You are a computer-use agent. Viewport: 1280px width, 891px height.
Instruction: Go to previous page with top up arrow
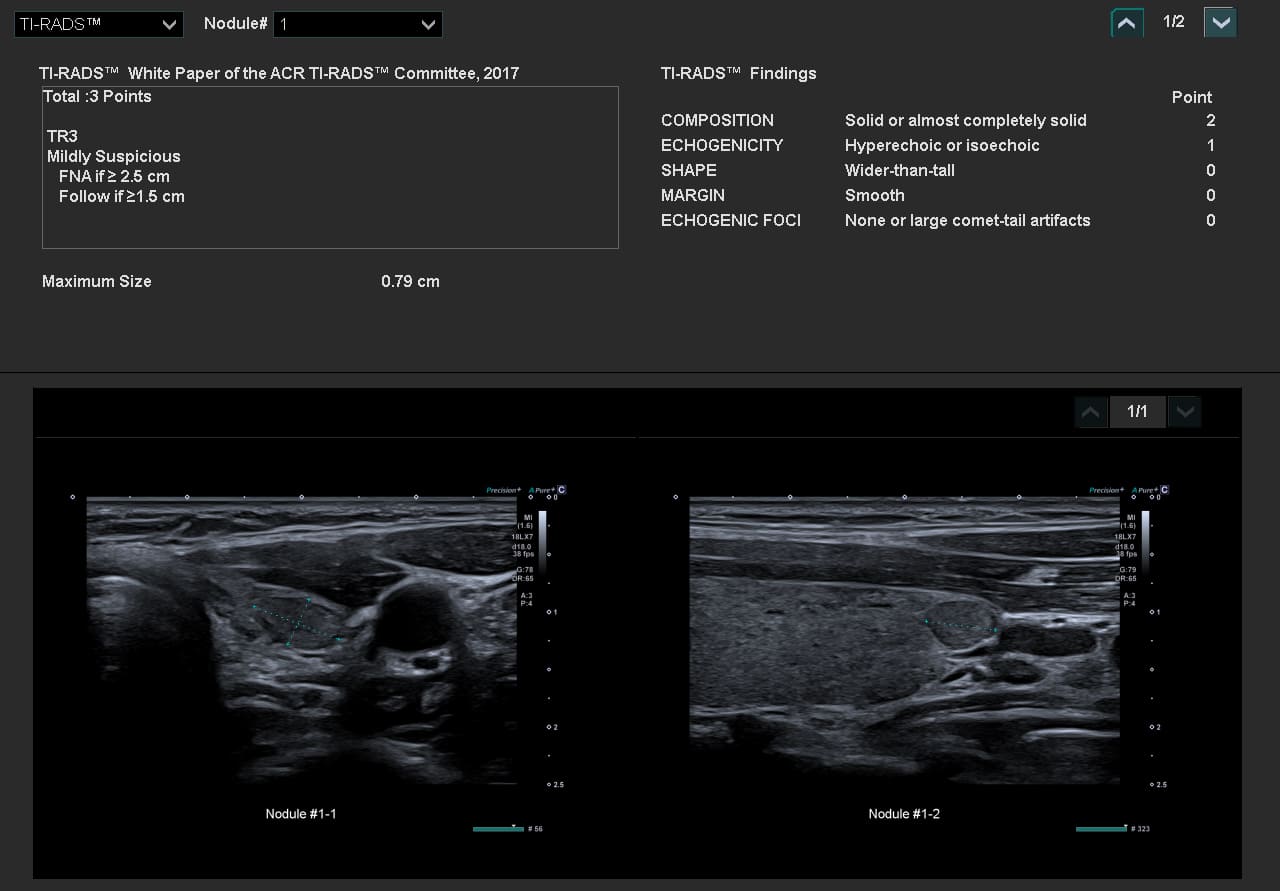pyautogui.click(x=1127, y=23)
